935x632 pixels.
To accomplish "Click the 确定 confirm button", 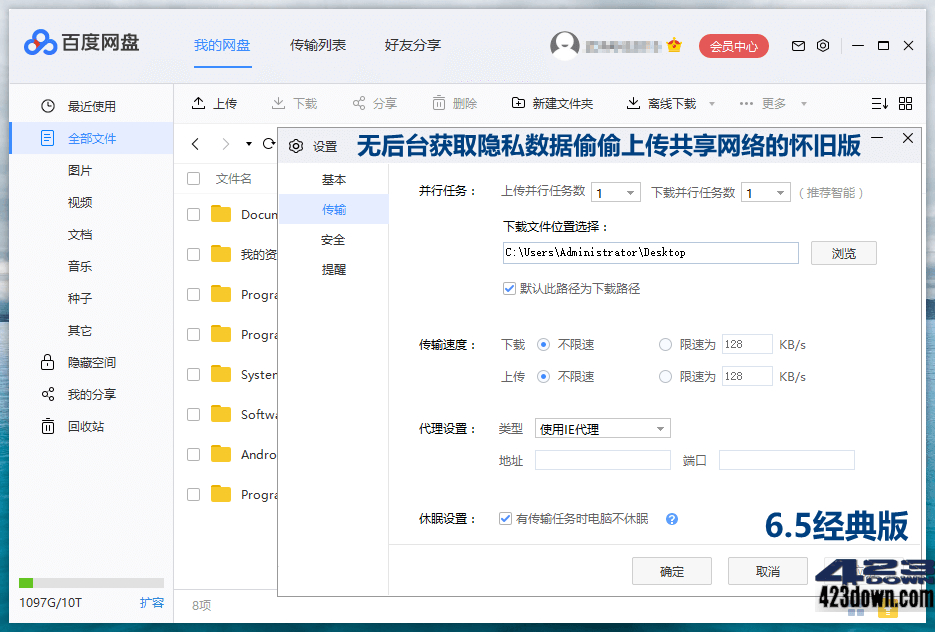I will pyautogui.click(x=671, y=571).
